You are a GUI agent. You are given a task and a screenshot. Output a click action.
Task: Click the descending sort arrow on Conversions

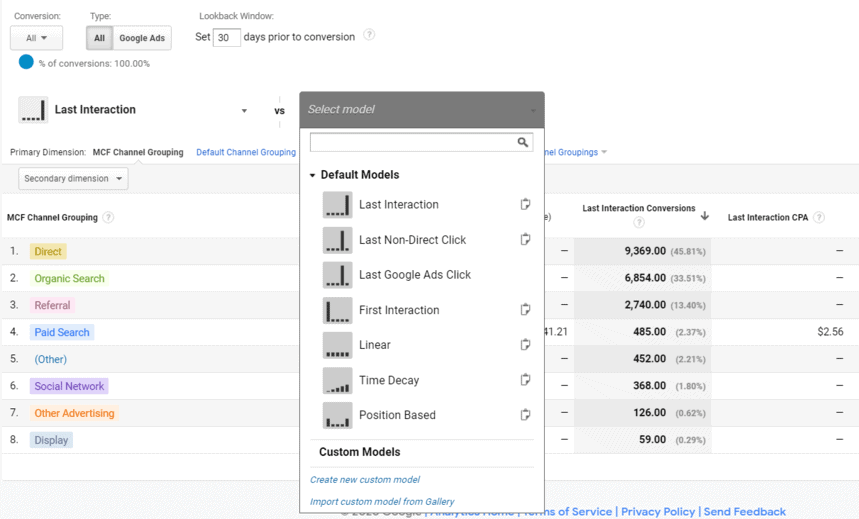705,216
